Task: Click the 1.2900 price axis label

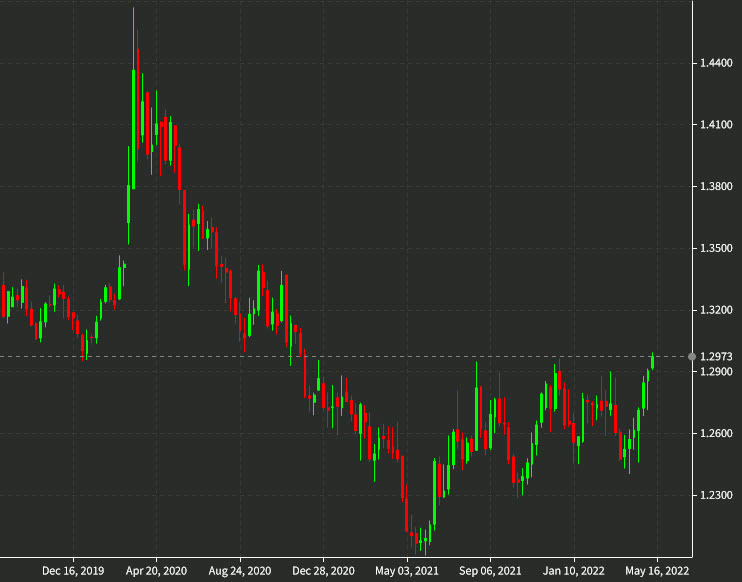Action: pyautogui.click(x=716, y=371)
